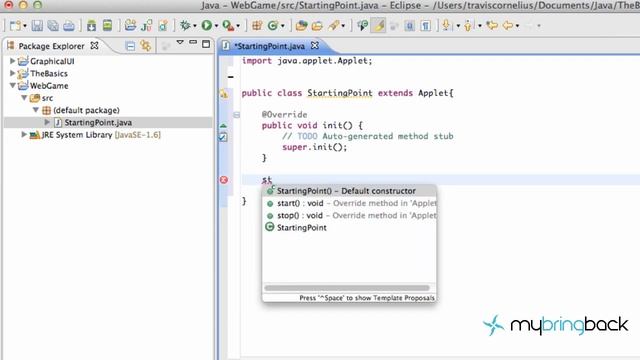640x360 pixels.
Task: Click the New Java Project toolbar icon
Action: pyautogui.click(x=130, y=25)
